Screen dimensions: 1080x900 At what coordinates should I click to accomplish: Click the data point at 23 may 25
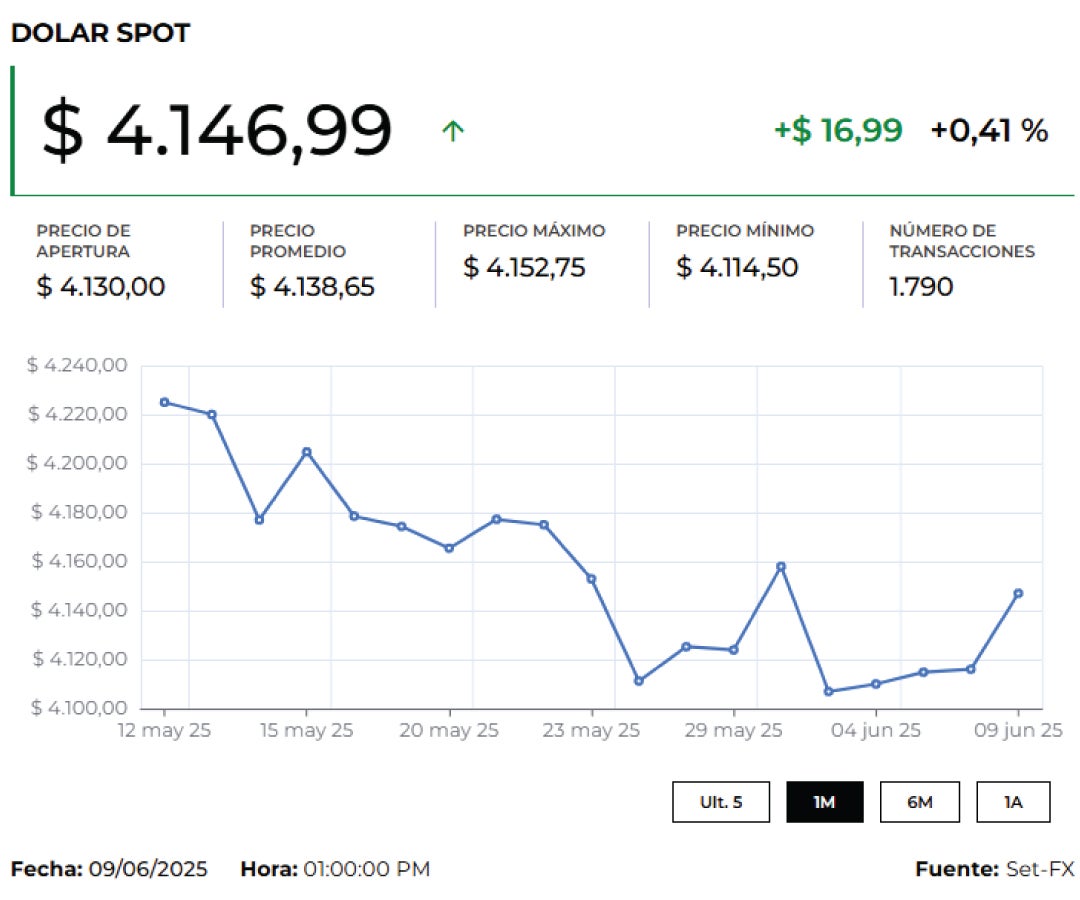click(591, 578)
